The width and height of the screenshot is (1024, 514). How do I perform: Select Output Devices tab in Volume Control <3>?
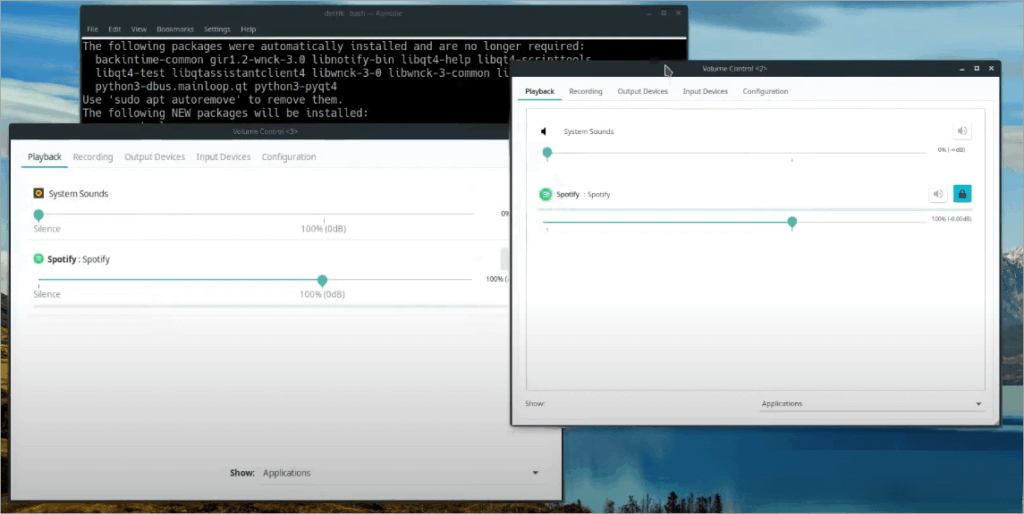(155, 157)
